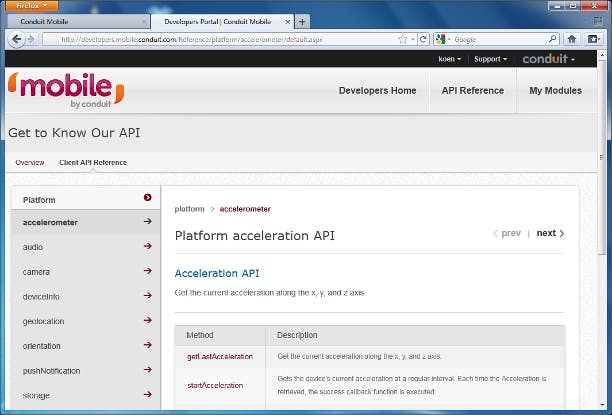Open the conduit dropdown menu

point(548,59)
